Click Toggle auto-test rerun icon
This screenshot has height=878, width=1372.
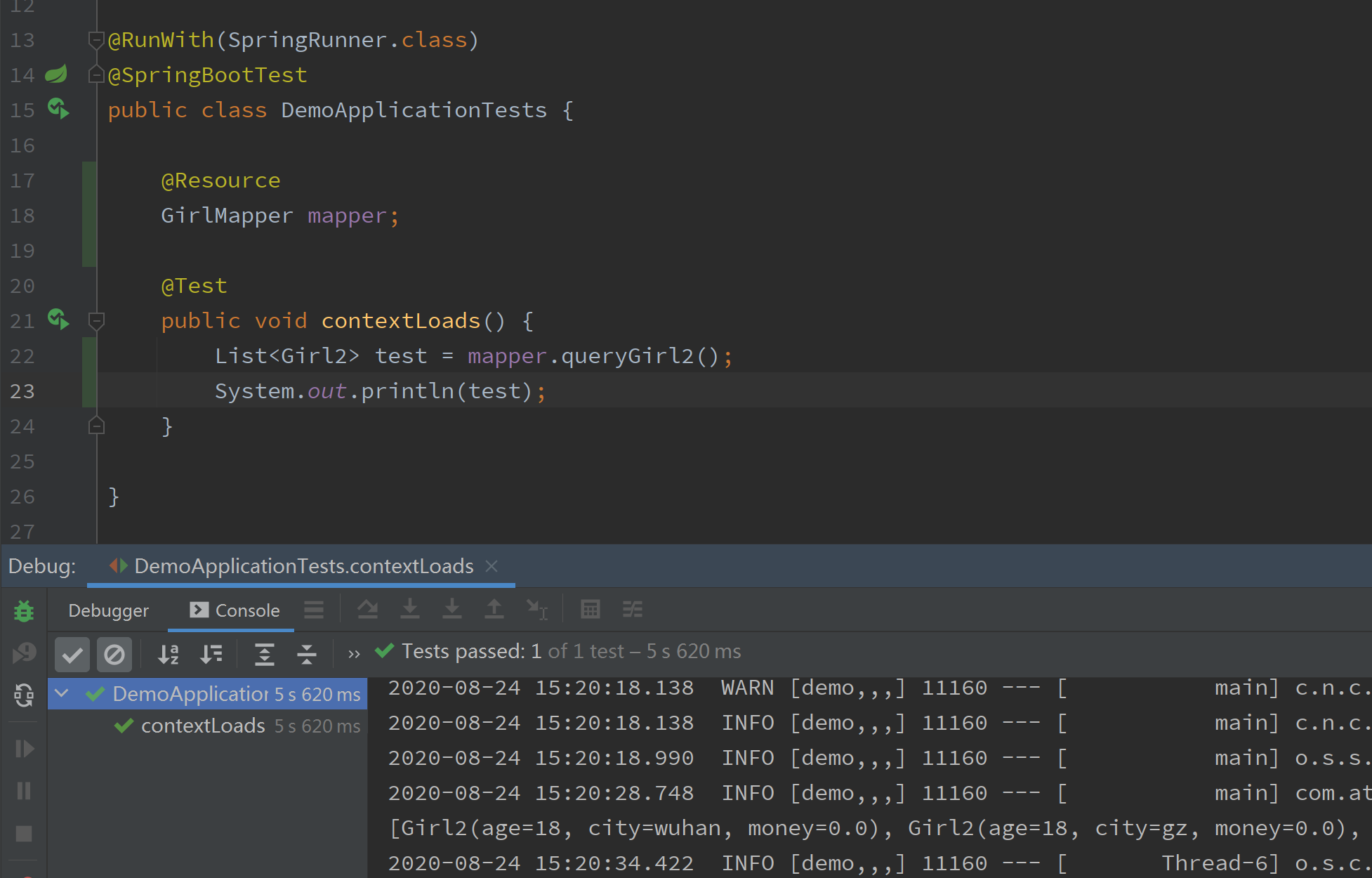pos(24,695)
